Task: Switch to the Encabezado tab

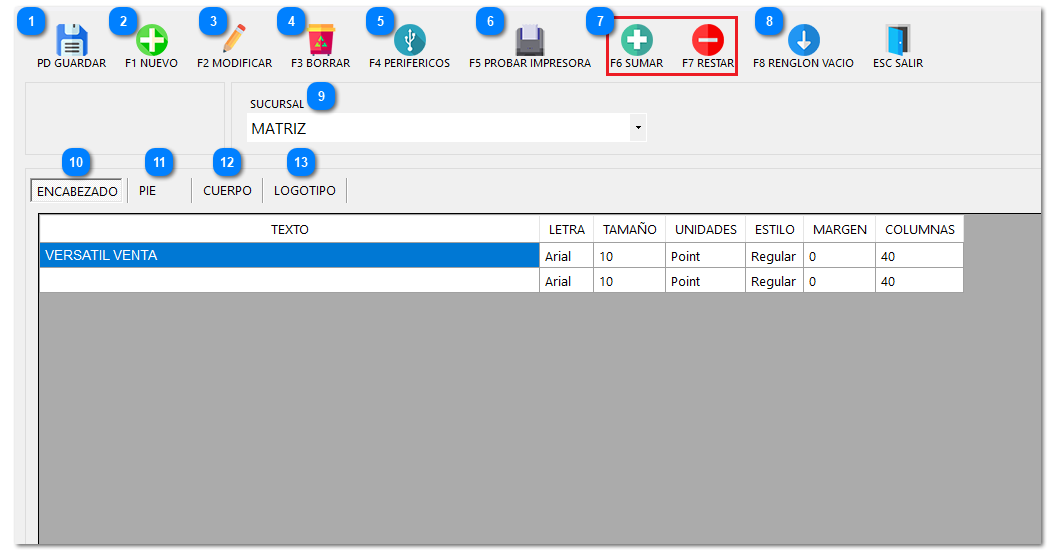Action: tap(77, 191)
